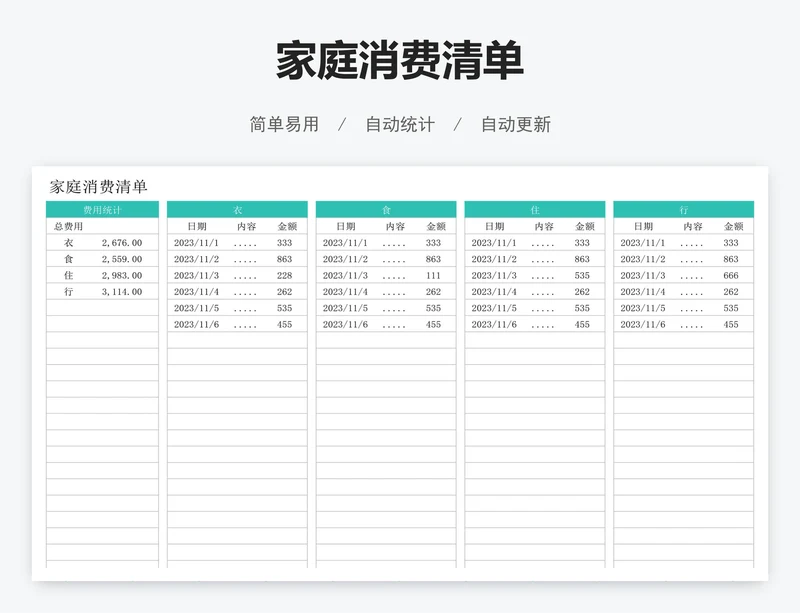Viewport: 800px width, 613px height.
Task: Select 内容 dots of 2023/11/1 in 行 table
Action: click(692, 246)
